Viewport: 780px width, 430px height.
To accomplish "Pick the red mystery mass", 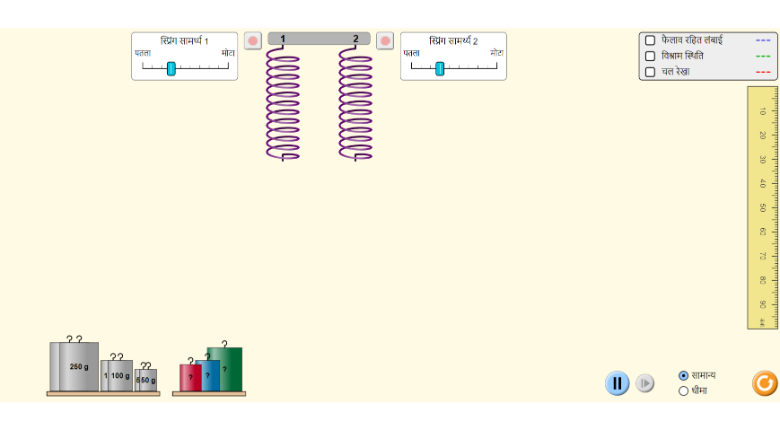I will [x=187, y=378].
